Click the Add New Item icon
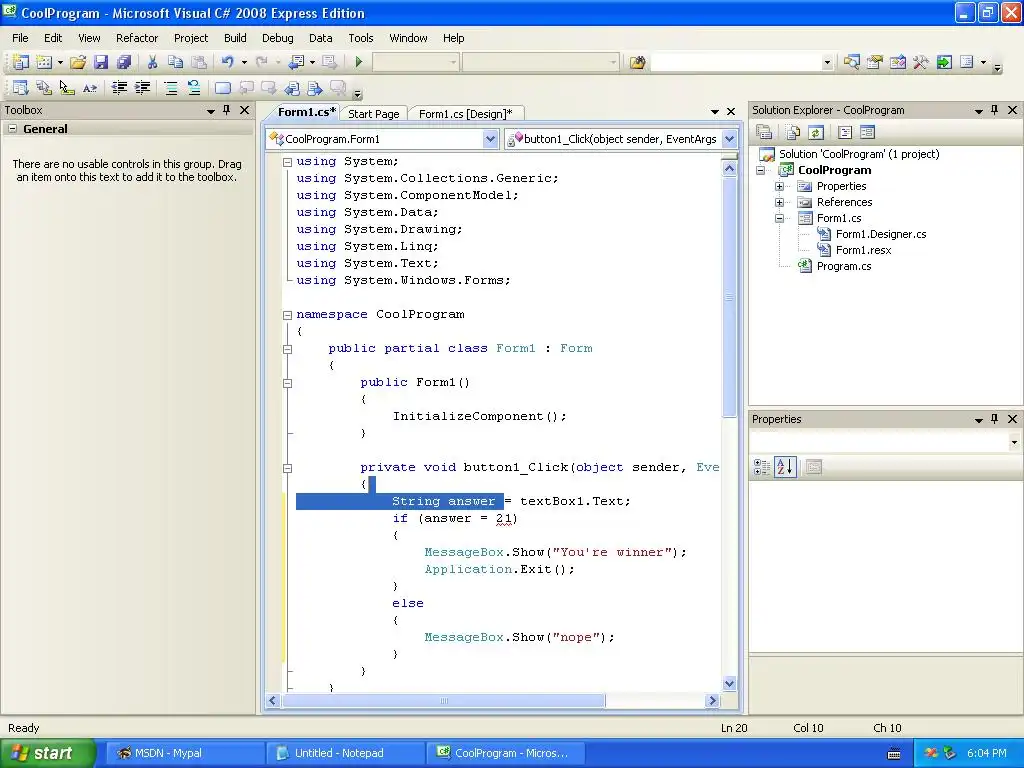This screenshot has width=1024, height=768. [x=44, y=62]
